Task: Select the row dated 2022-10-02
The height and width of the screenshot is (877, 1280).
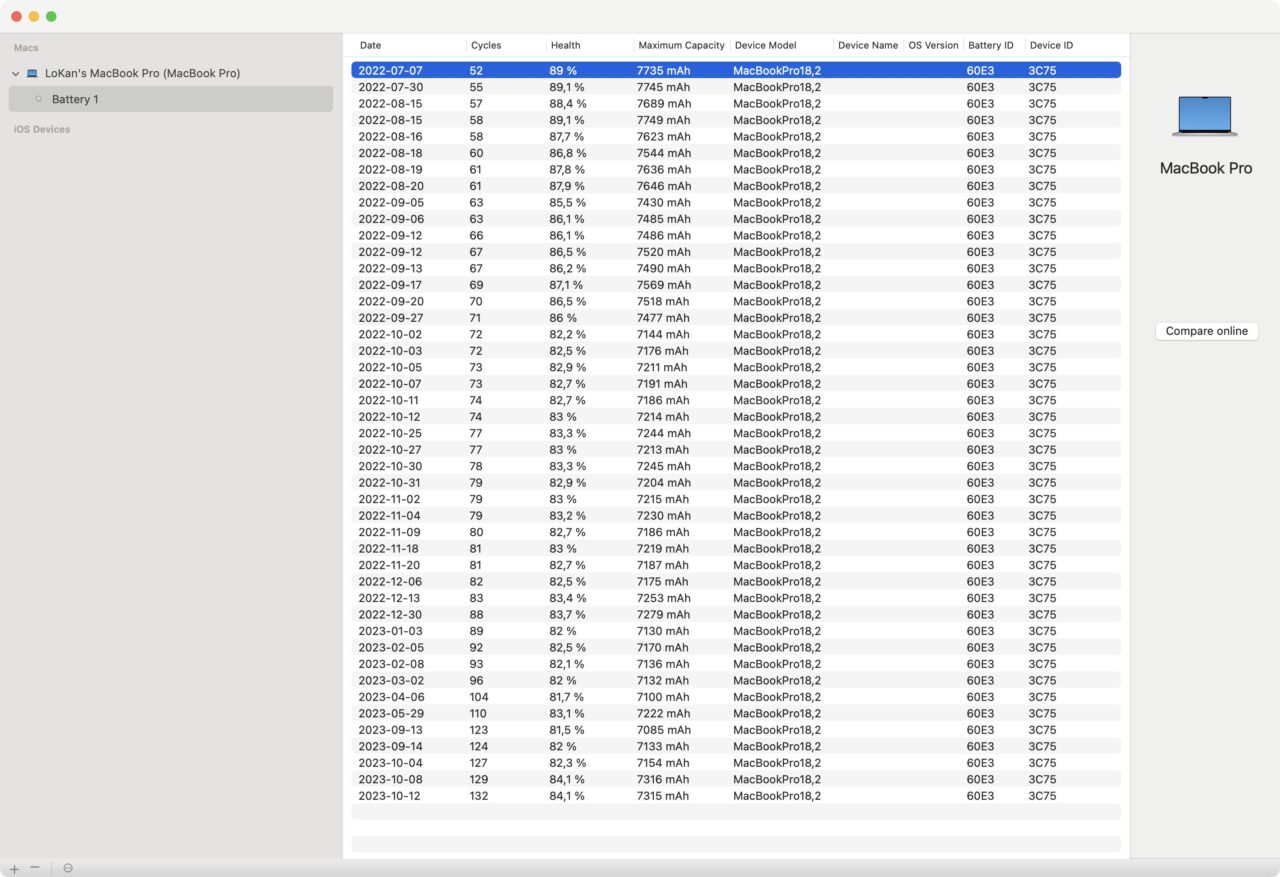Action: click(x=736, y=334)
